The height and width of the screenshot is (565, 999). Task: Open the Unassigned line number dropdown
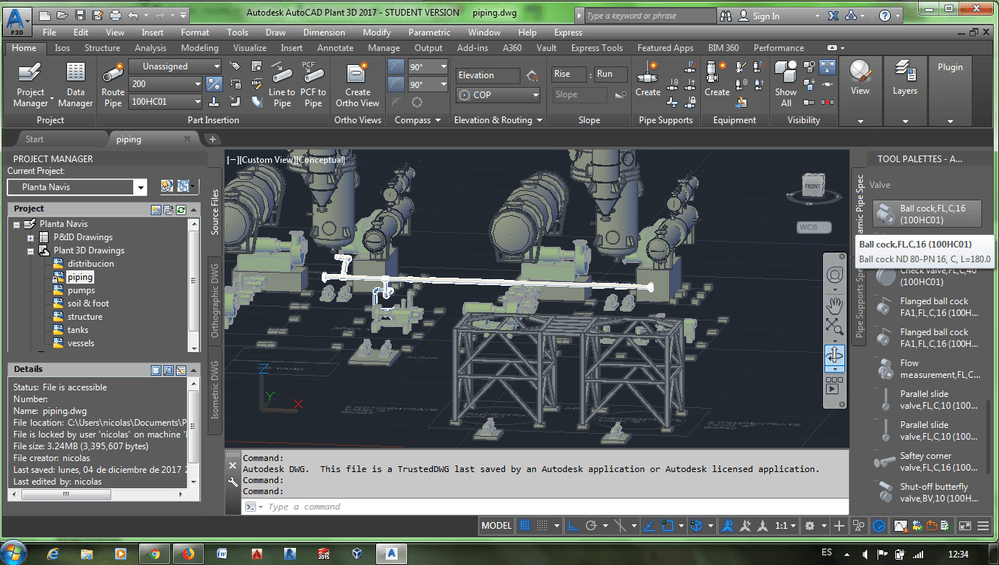coord(174,67)
